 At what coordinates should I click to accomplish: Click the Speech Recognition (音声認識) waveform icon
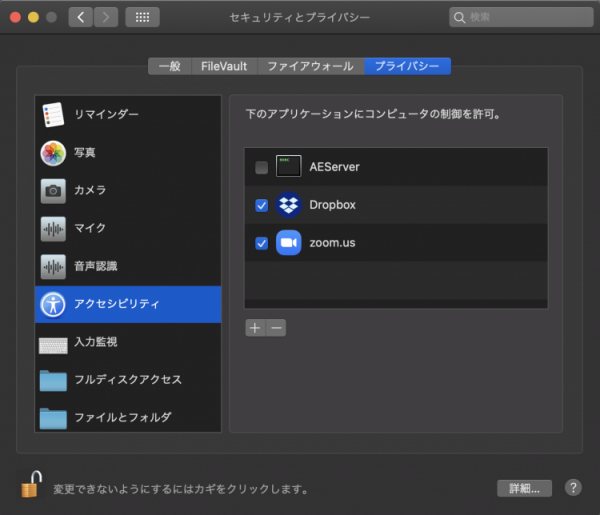(53, 267)
